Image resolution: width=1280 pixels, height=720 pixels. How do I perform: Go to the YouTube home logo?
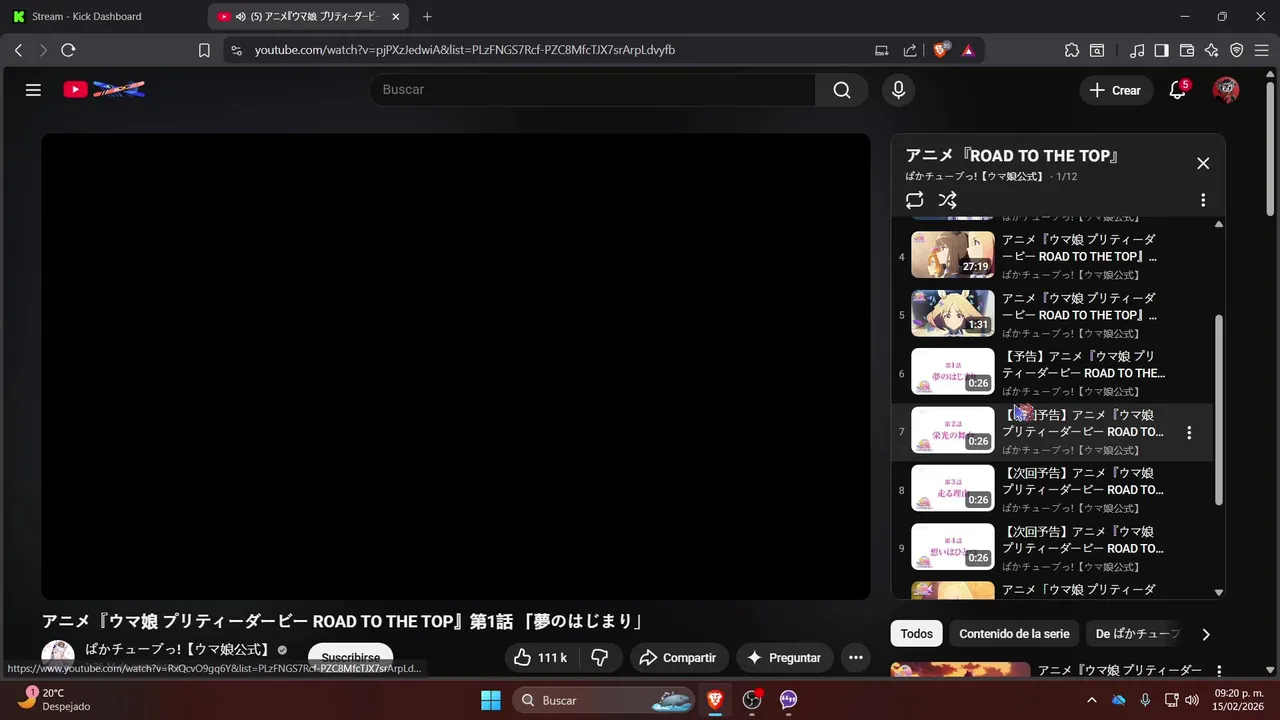pos(104,90)
